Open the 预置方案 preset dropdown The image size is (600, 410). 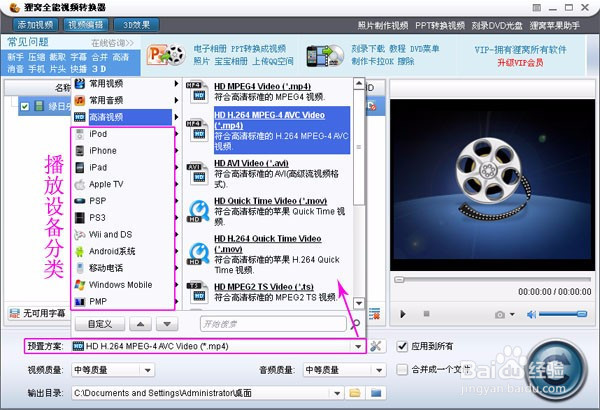[358, 346]
